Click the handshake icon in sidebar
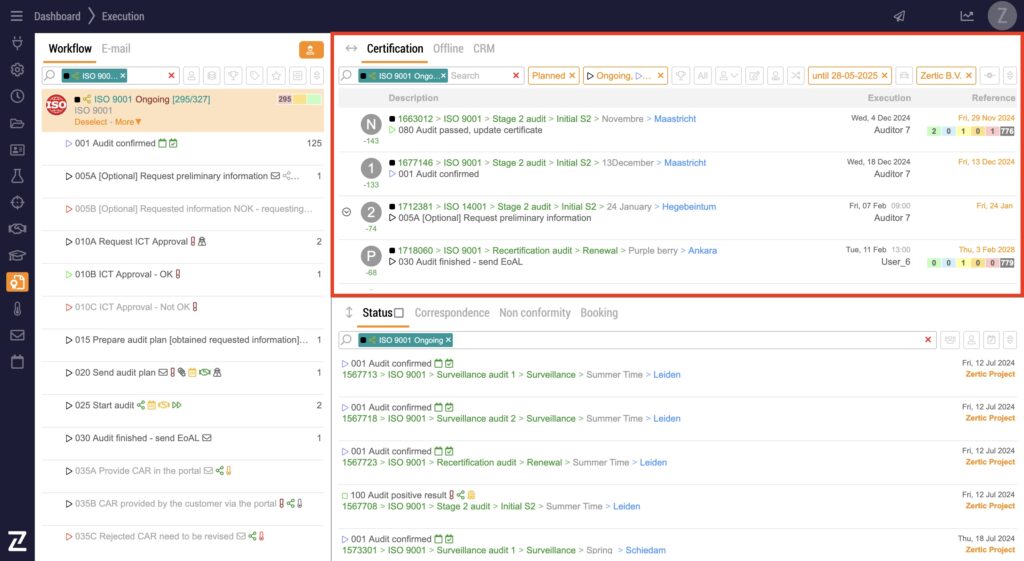This screenshot has width=1024, height=561. coord(17,229)
